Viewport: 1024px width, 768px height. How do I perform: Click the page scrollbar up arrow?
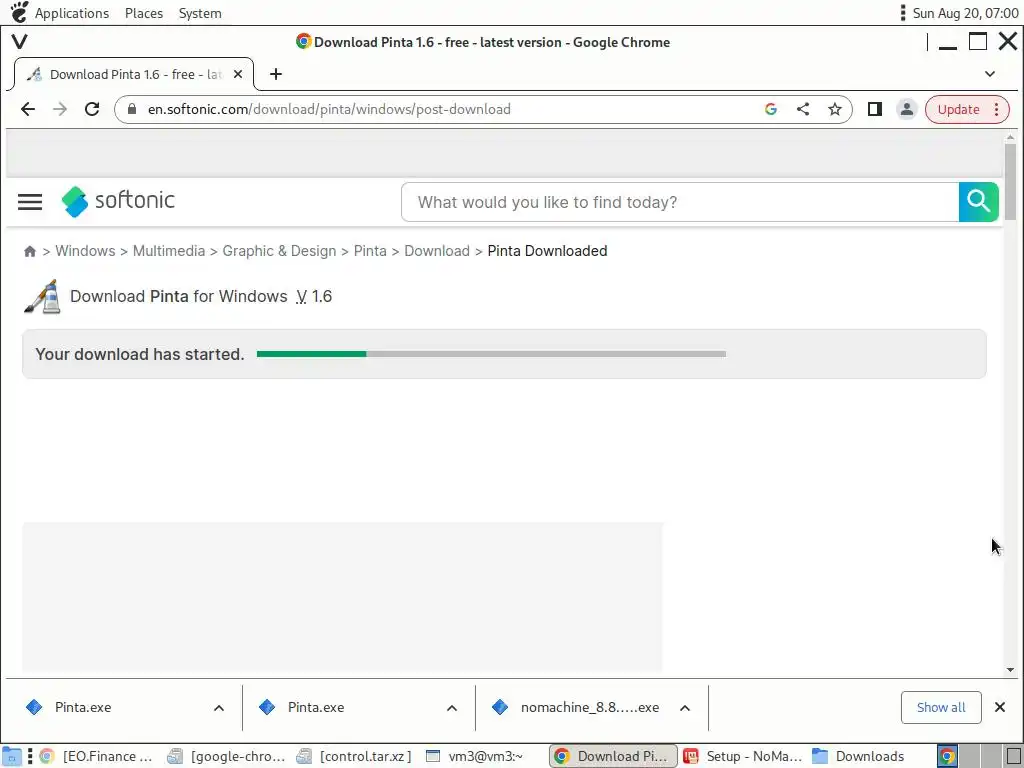pos(1010,137)
